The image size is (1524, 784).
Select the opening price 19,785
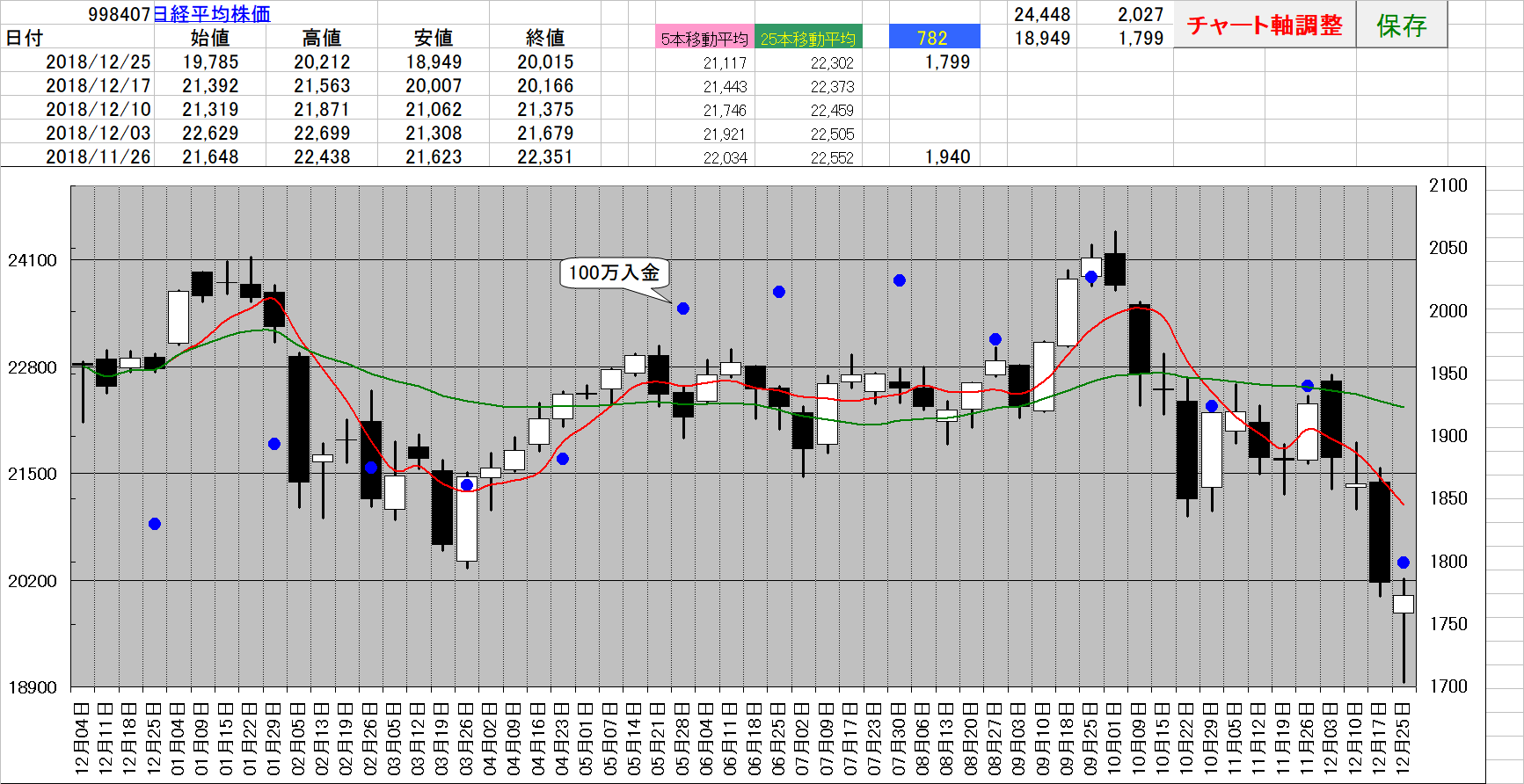[210, 62]
